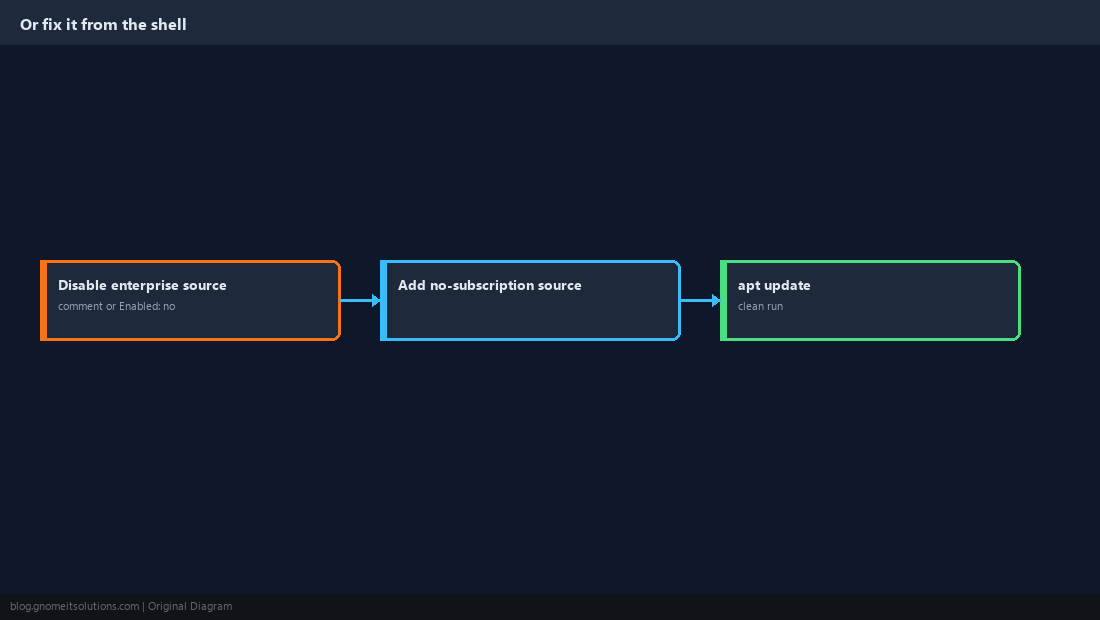Select the 'Add no-subscription source' box title
The height and width of the screenshot is (620, 1100).
point(490,285)
